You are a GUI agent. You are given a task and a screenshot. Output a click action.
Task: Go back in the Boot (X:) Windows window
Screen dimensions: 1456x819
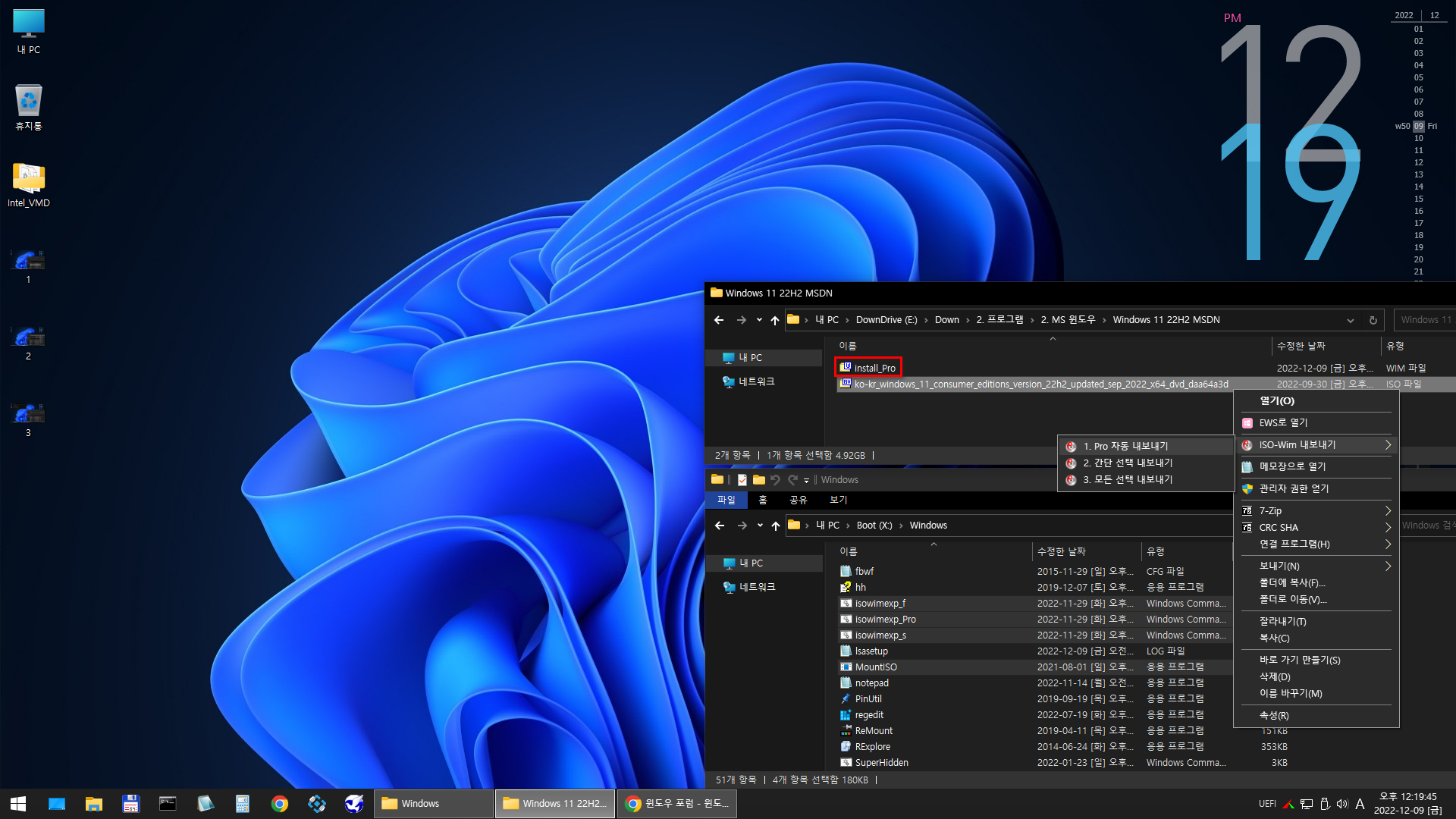coord(720,526)
